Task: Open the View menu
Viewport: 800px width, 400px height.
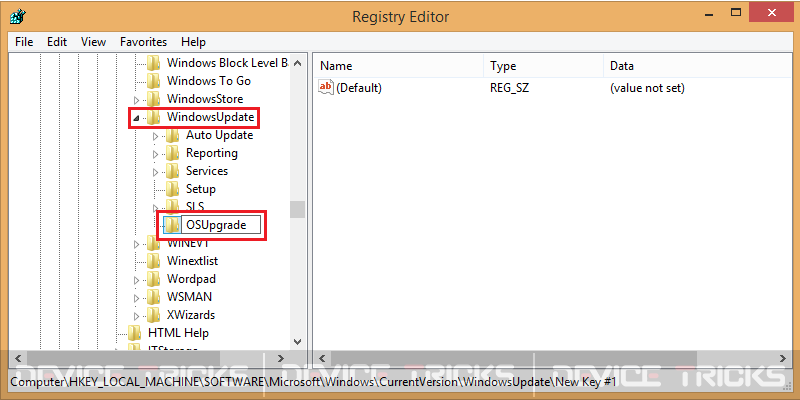Action: pyautogui.click(x=93, y=42)
